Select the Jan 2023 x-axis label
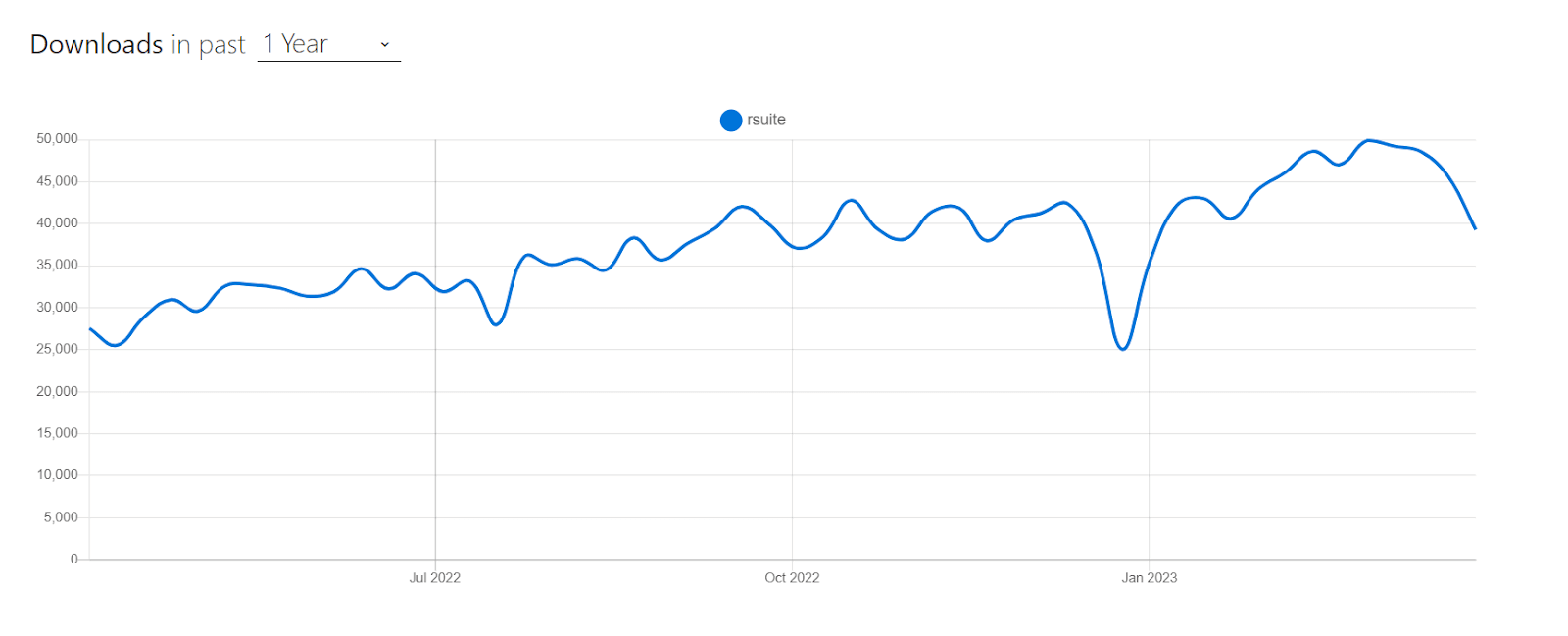This screenshot has height=636, width=1568. (1149, 578)
